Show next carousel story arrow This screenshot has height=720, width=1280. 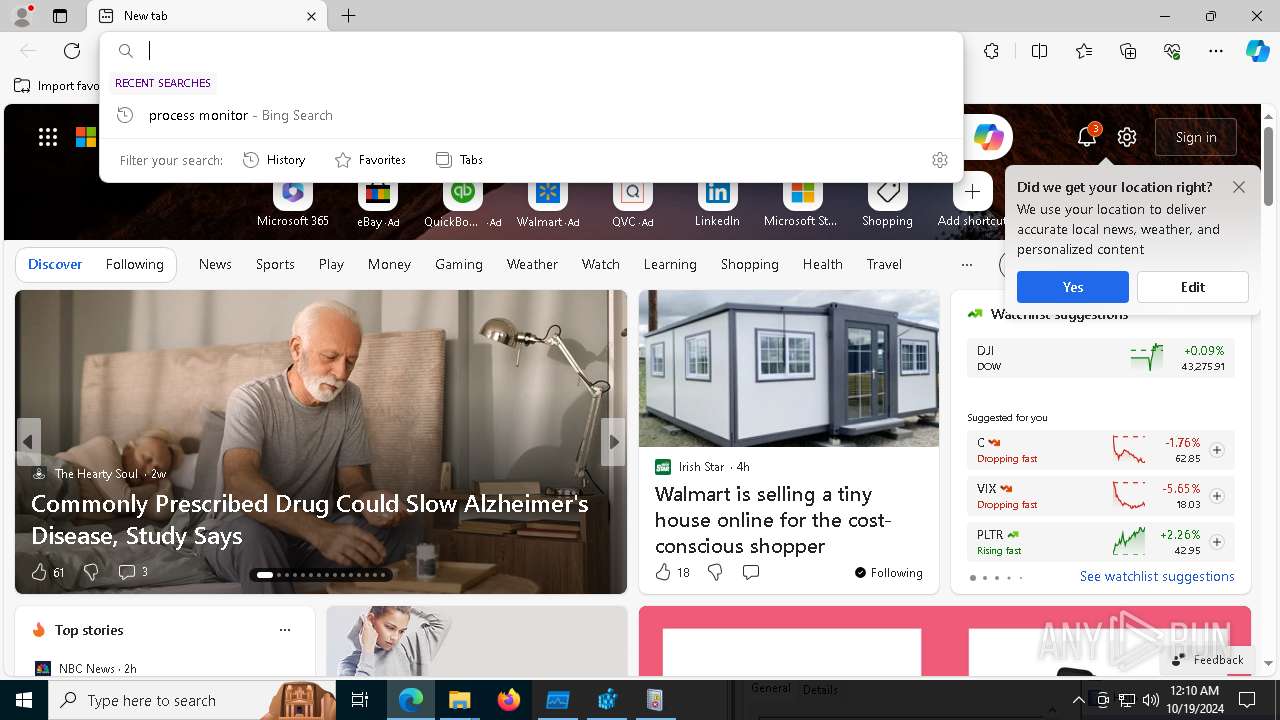point(613,442)
